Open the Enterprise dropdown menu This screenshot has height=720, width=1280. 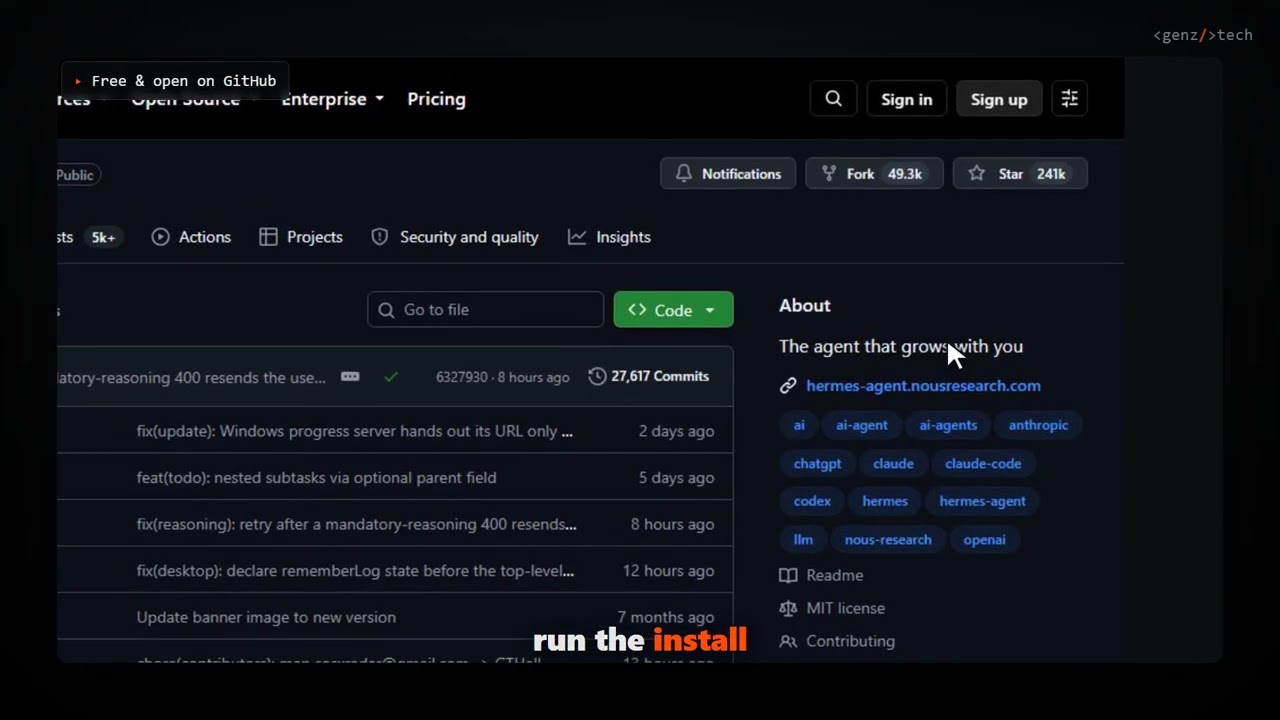coord(332,99)
